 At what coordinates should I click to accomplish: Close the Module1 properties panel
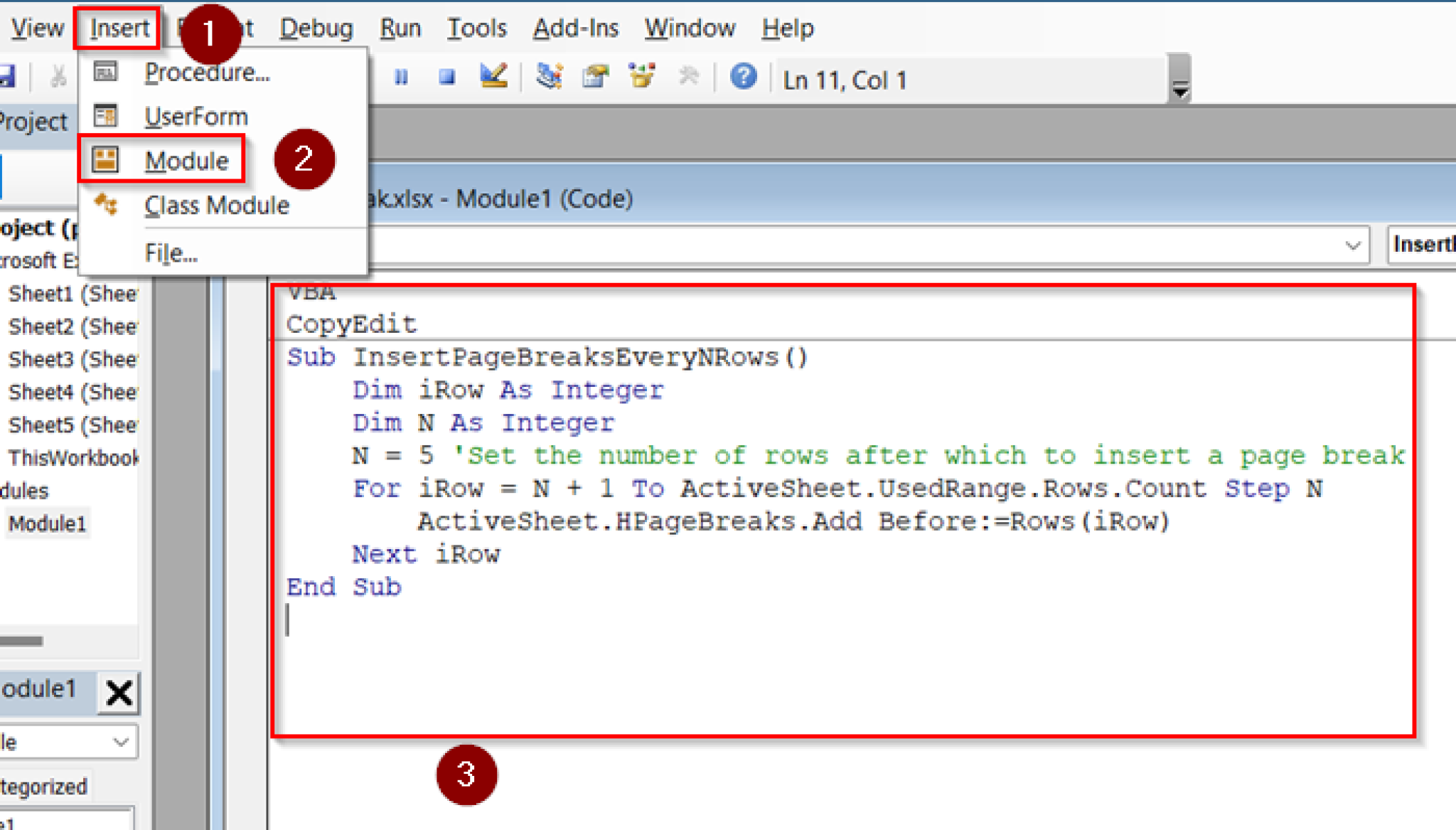(x=118, y=692)
